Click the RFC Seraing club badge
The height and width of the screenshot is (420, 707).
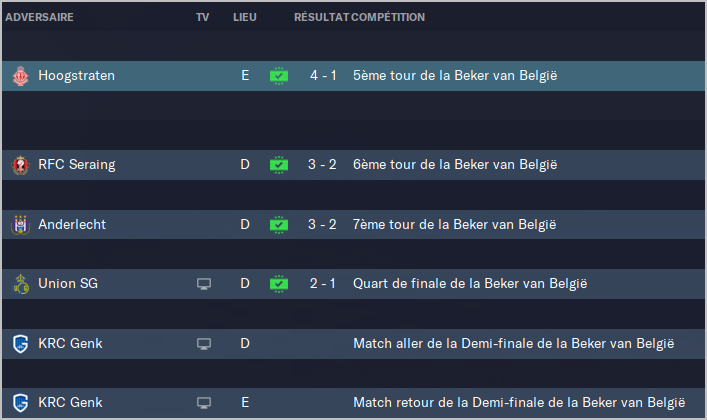click(x=20, y=165)
